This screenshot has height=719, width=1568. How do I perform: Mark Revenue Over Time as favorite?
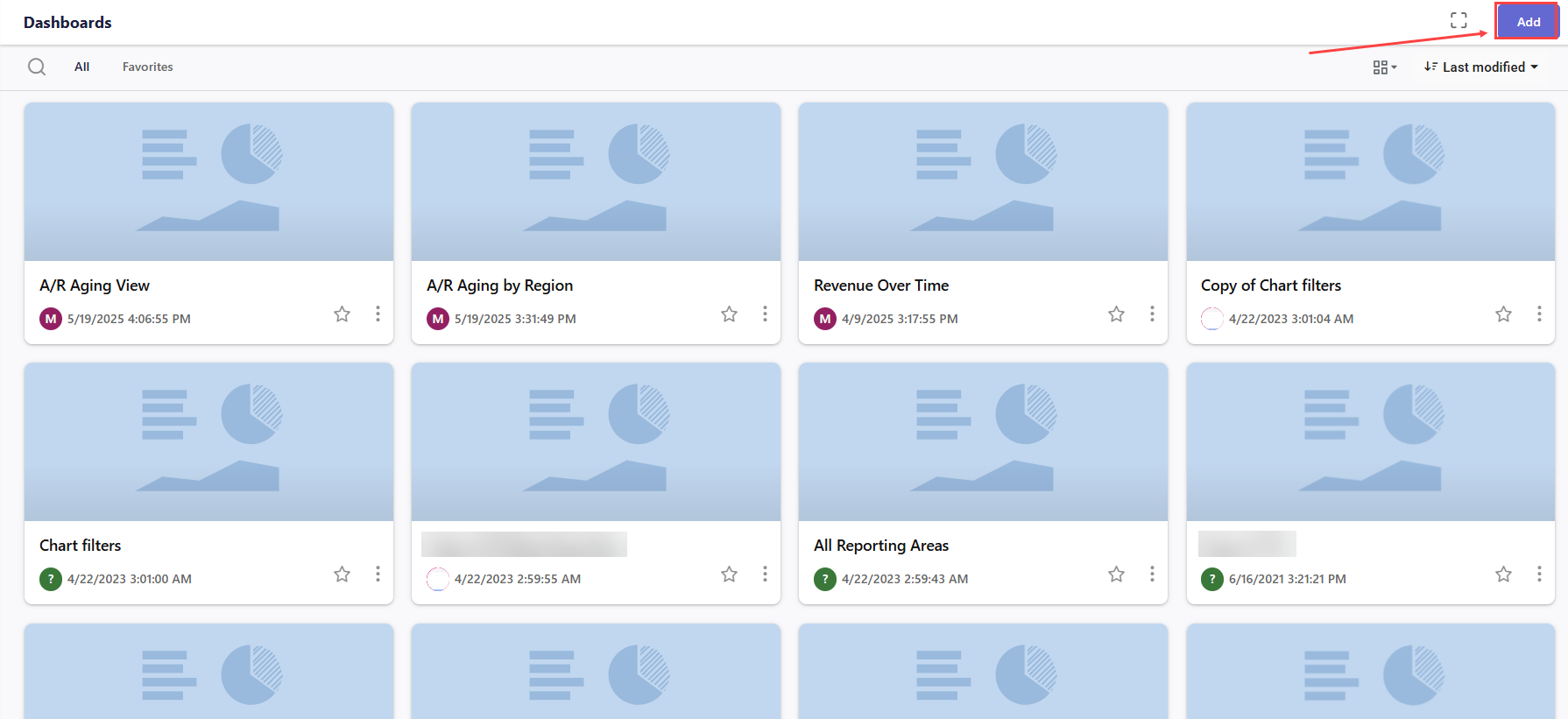(x=1116, y=314)
